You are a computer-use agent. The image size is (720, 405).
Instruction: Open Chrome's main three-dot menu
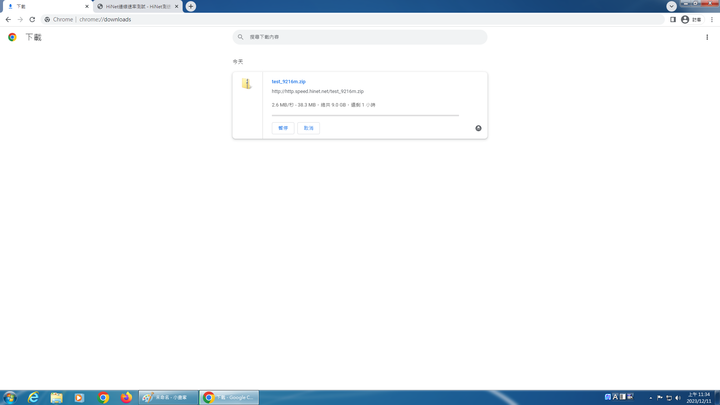point(712,19)
